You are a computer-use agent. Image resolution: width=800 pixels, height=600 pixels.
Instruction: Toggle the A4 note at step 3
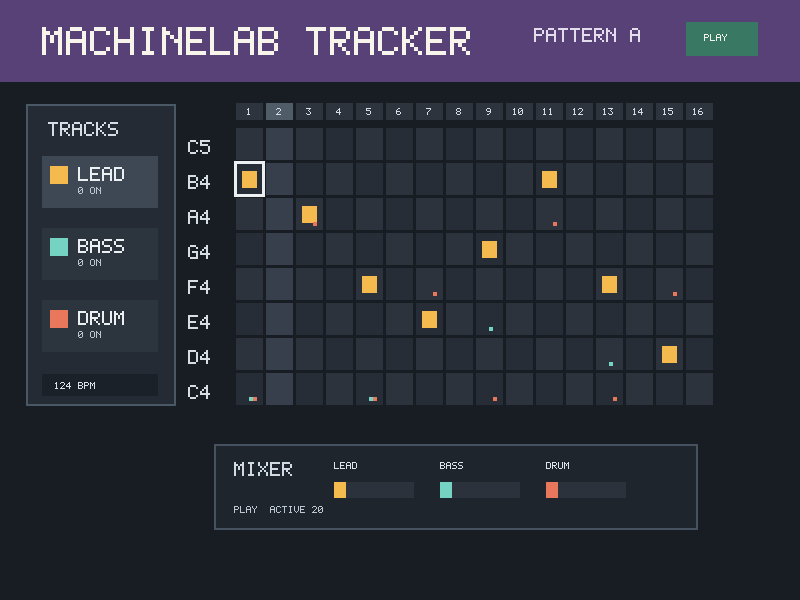309,214
